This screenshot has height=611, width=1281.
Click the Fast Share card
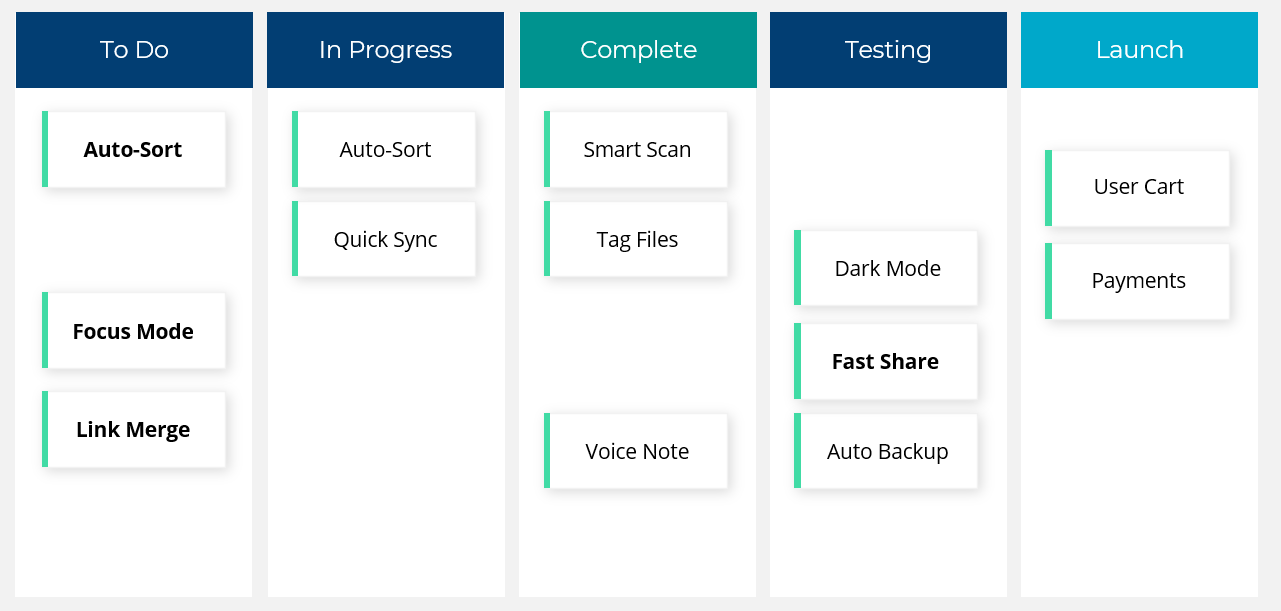click(x=887, y=361)
